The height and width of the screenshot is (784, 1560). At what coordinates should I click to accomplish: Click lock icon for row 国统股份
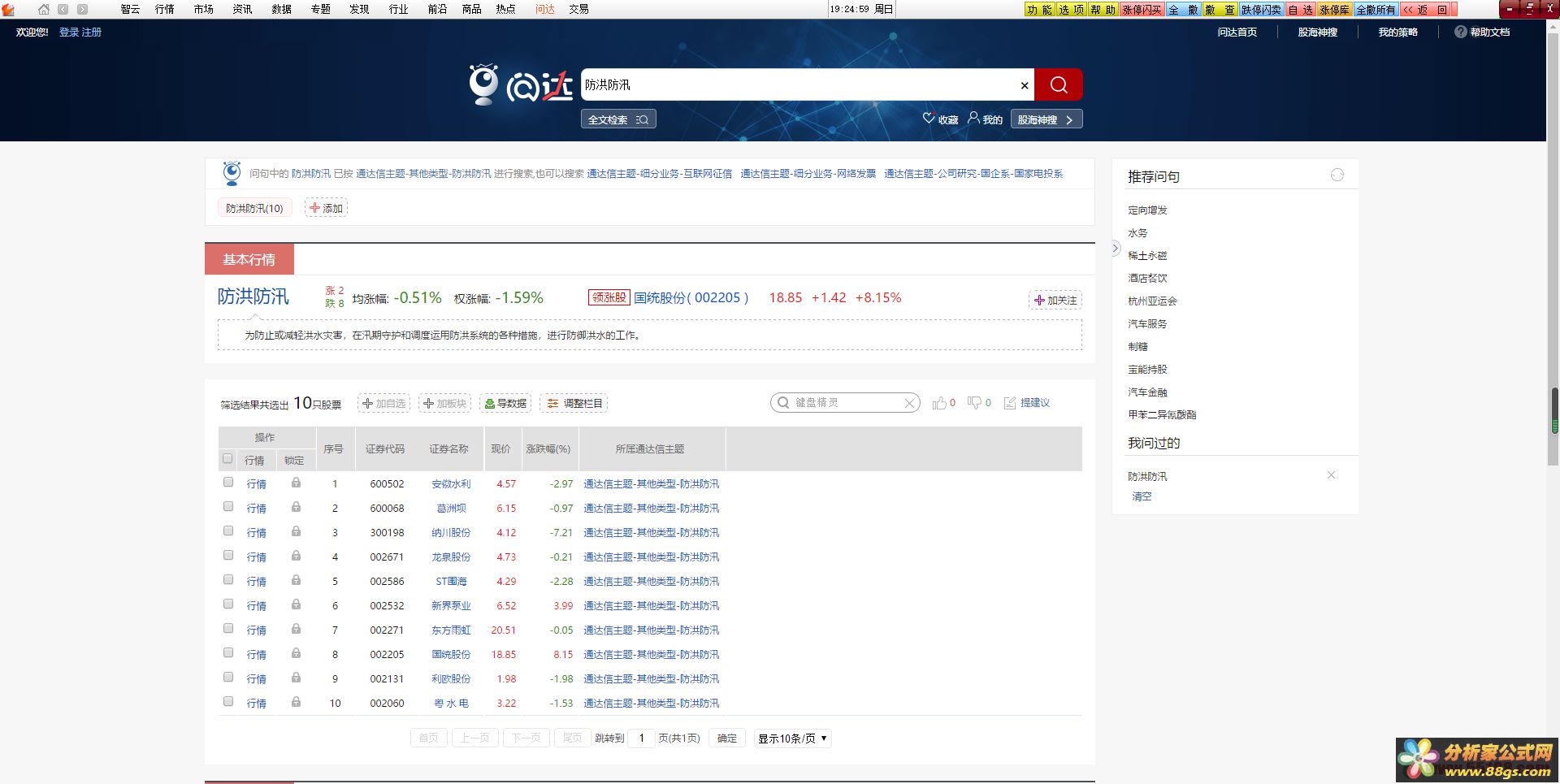[296, 653]
